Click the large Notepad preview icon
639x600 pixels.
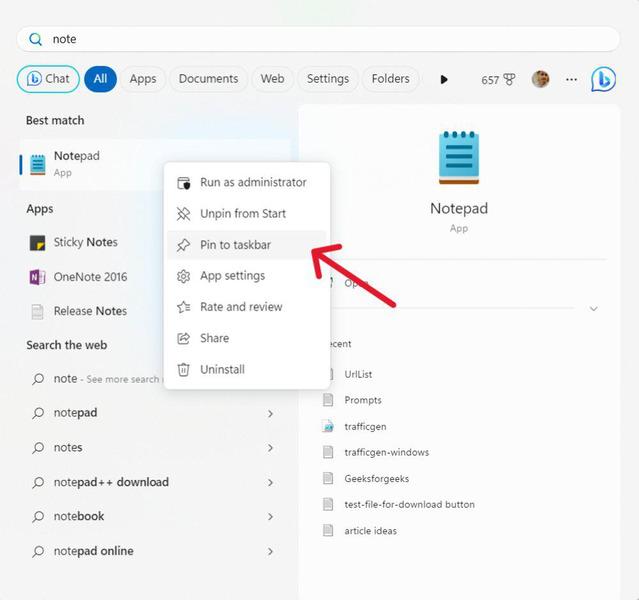click(x=459, y=157)
